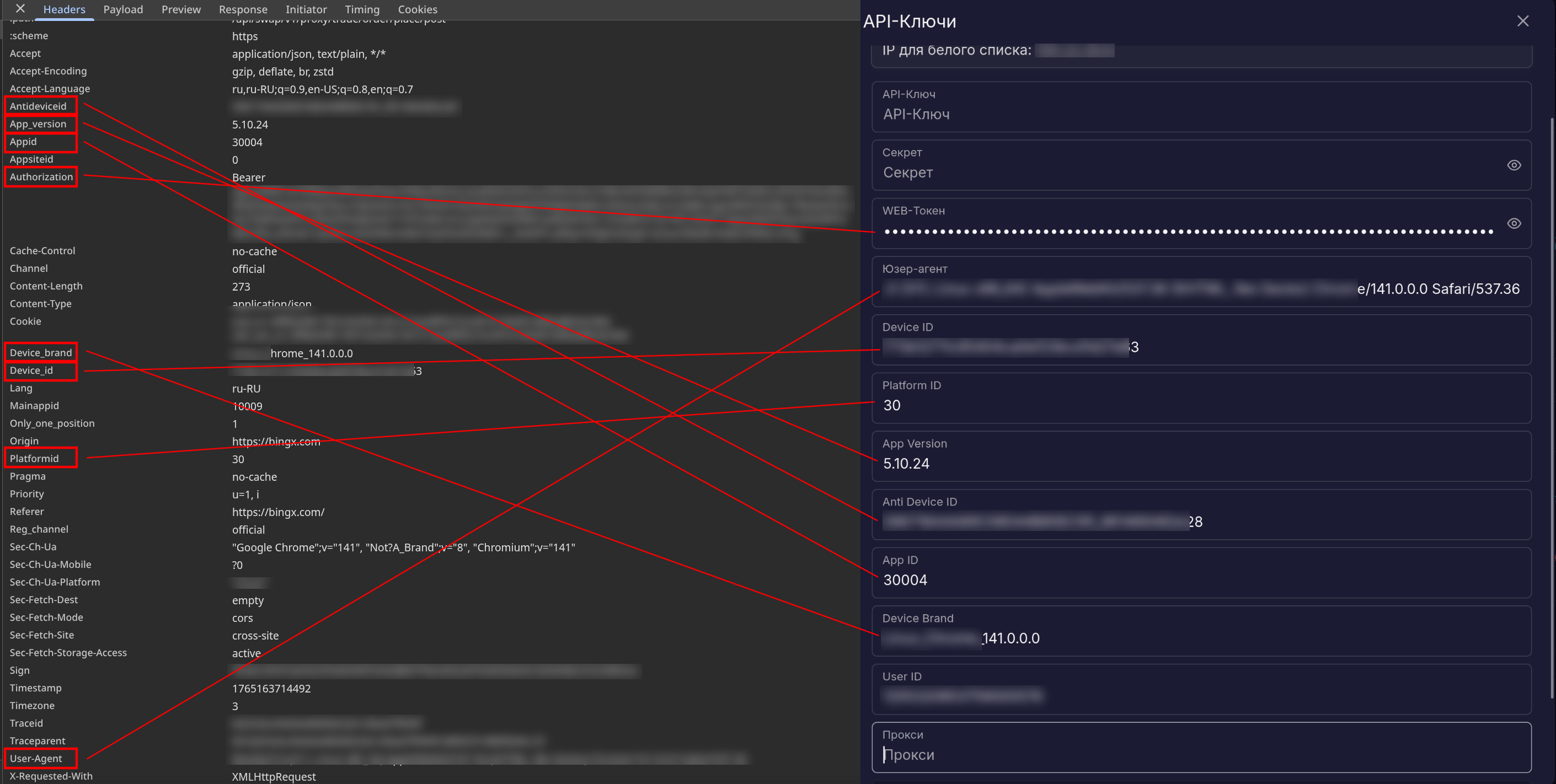The width and height of the screenshot is (1556, 784).
Task: Click the Traceparent header name
Action: click(38, 740)
